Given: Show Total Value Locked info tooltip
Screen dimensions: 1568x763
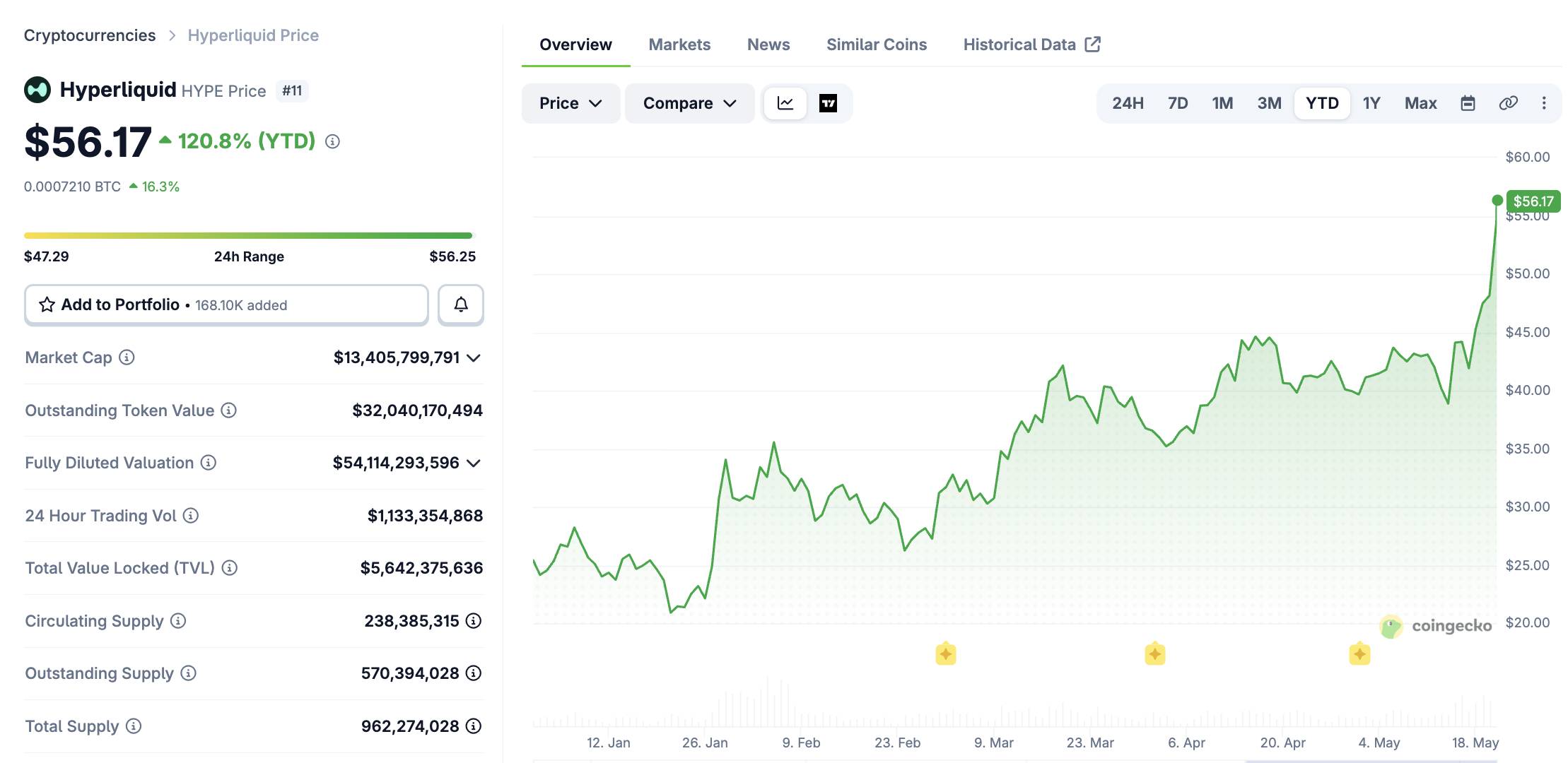Looking at the screenshot, I should [229, 568].
